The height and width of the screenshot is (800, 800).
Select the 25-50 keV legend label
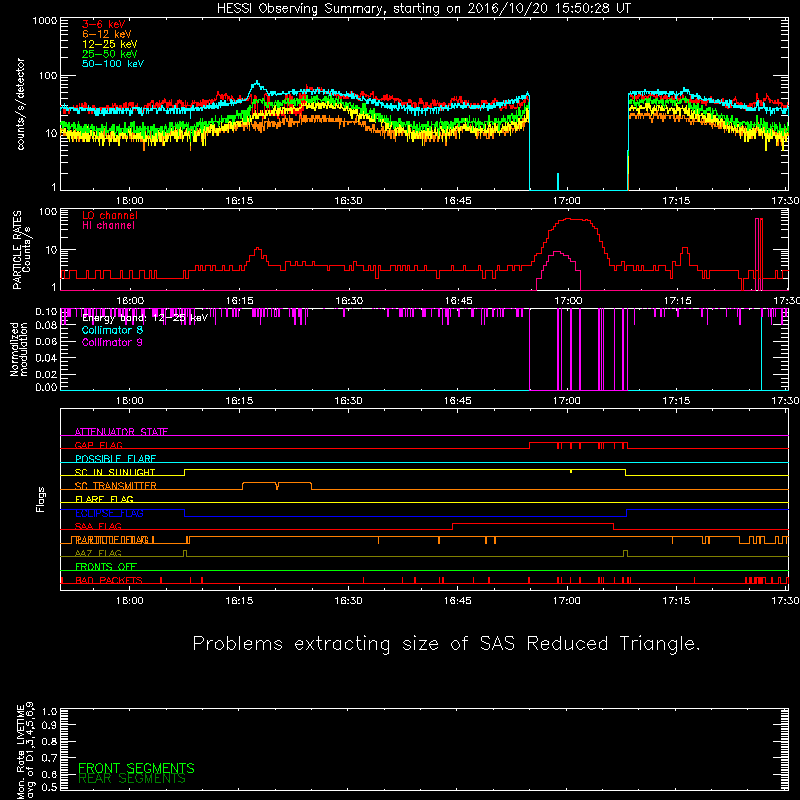[110, 54]
